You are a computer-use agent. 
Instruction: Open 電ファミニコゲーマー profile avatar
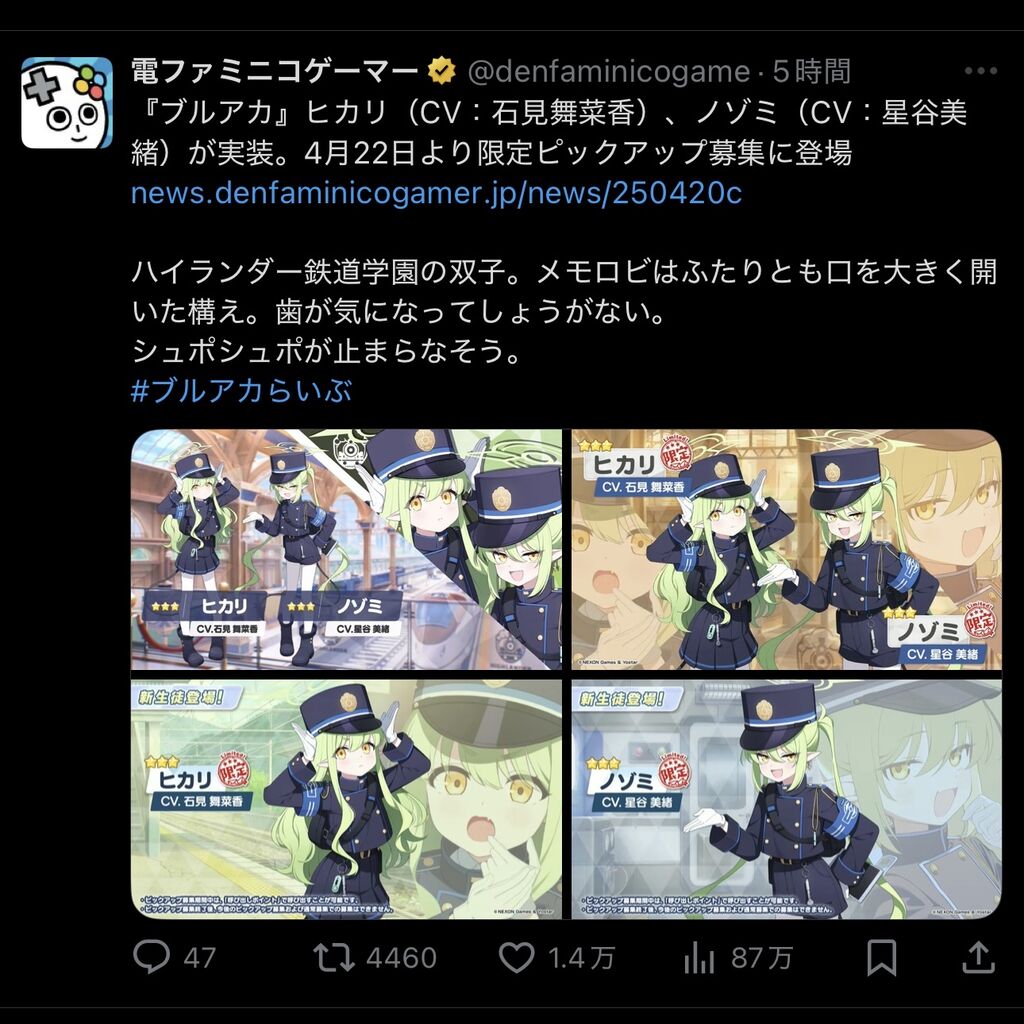pyautogui.click(x=67, y=103)
